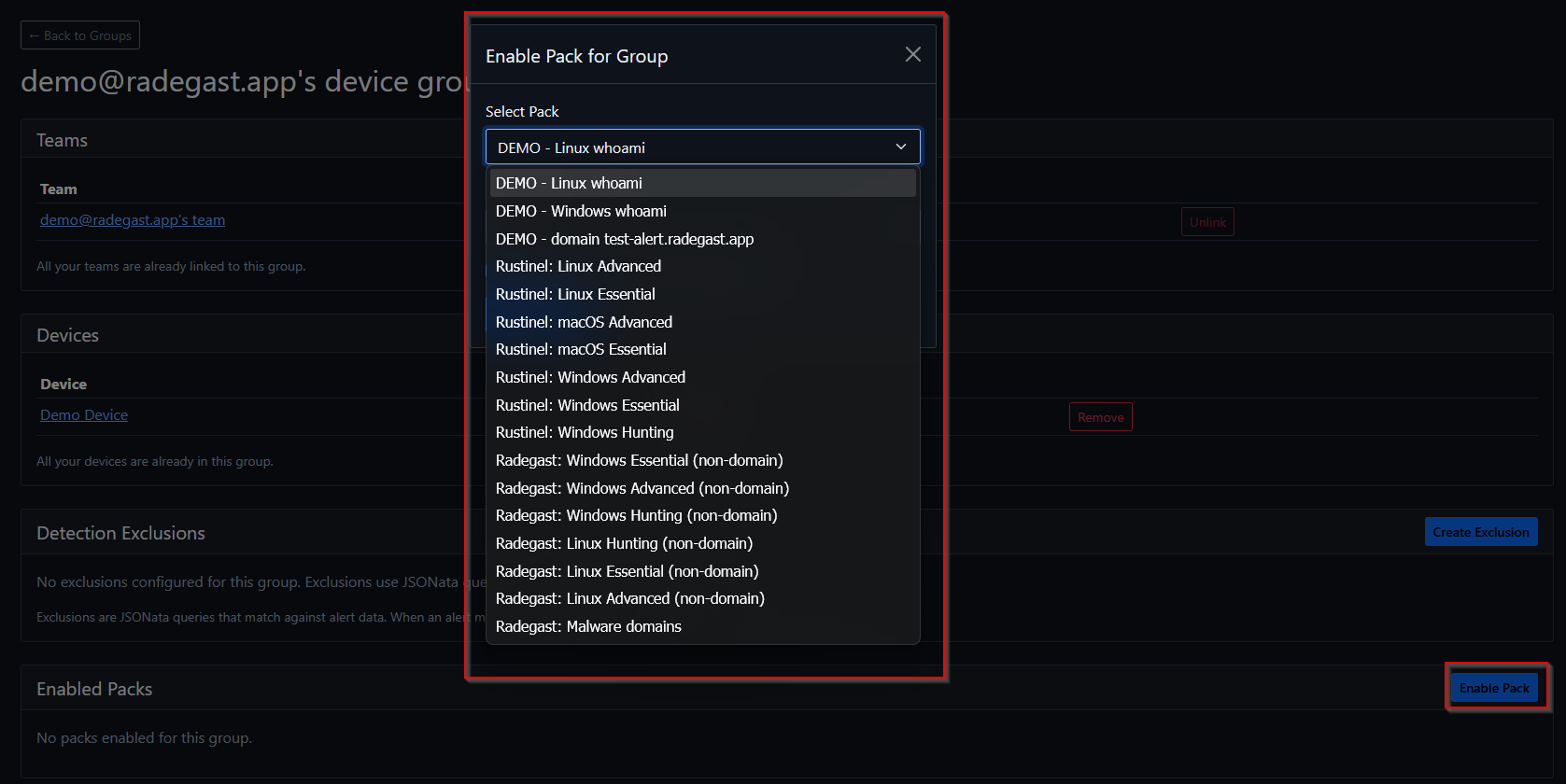Select Radegast: Windows Advanced (non-domain)

coord(703,488)
